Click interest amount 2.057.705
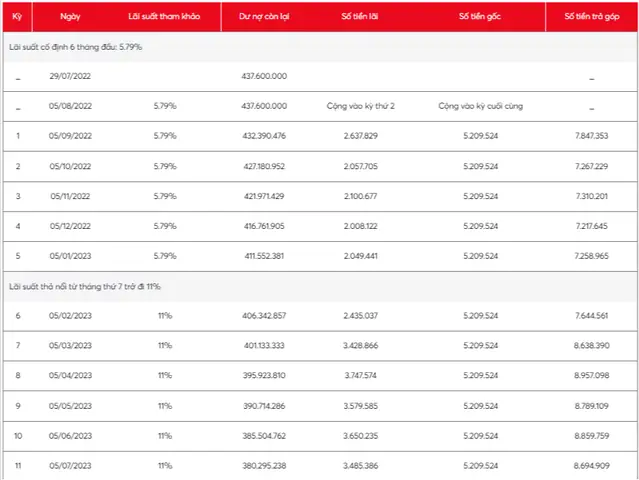The width and height of the screenshot is (639, 480). click(361, 166)
